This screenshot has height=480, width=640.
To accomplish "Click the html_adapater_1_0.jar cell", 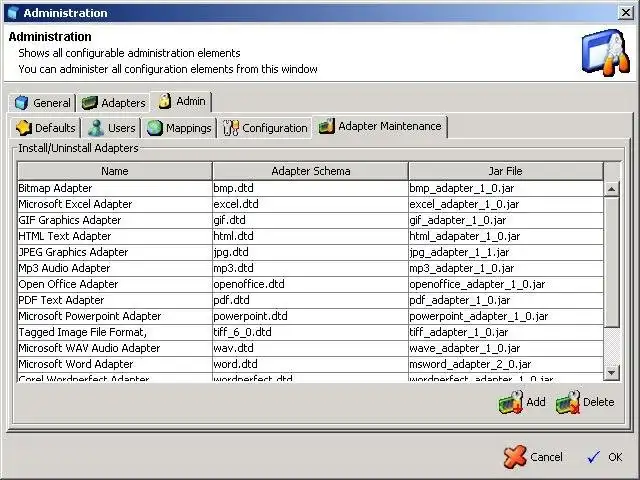I will [x=506, y=236].
